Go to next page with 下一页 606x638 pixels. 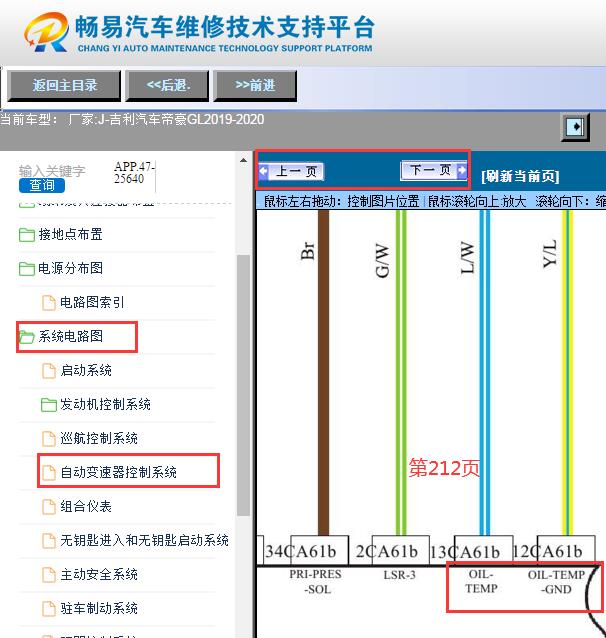pos(433,170)
